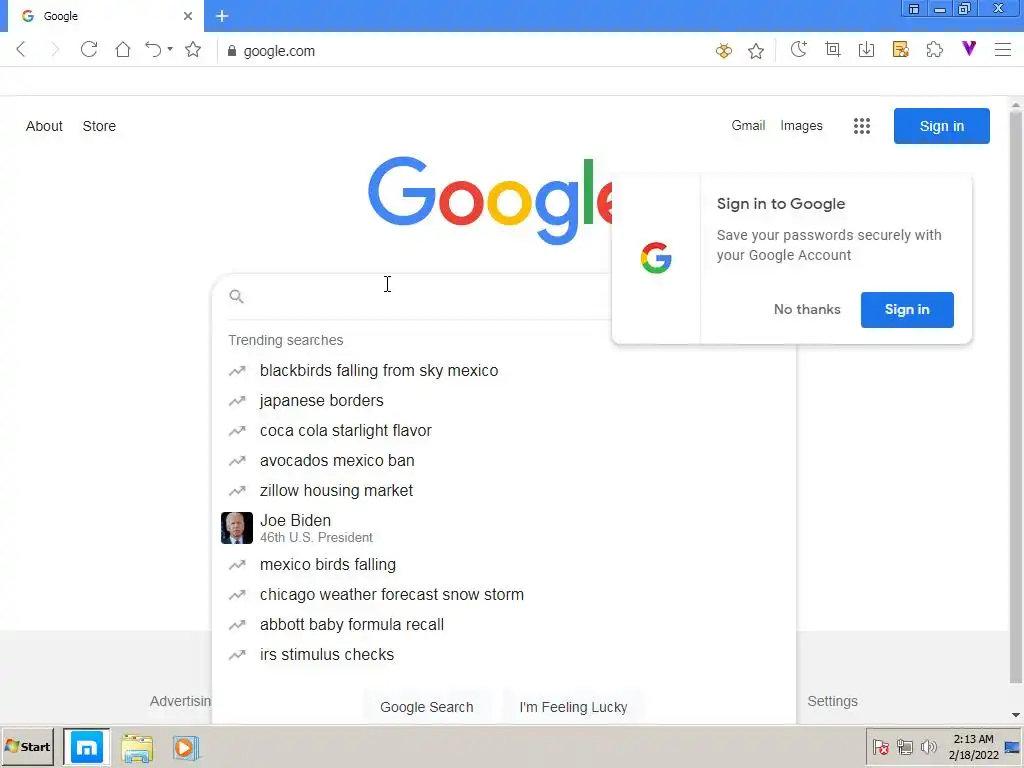Click the orange bee-shaped icon in address bar
This screenshot has height=768, width=1024.
pyautogui.click(x=724, y=50)
